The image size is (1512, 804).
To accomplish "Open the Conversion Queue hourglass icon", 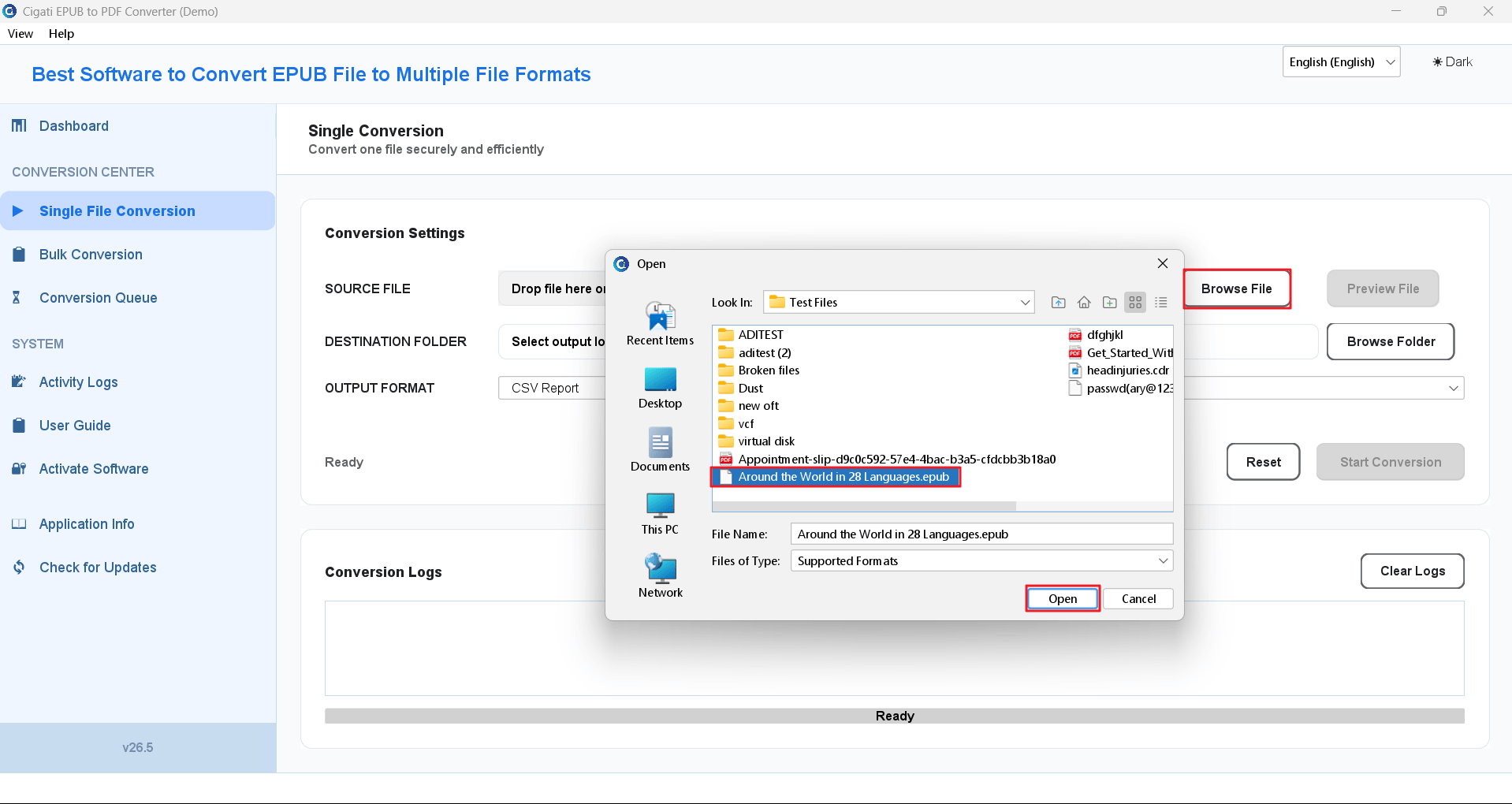I will [x=17, y=298].
